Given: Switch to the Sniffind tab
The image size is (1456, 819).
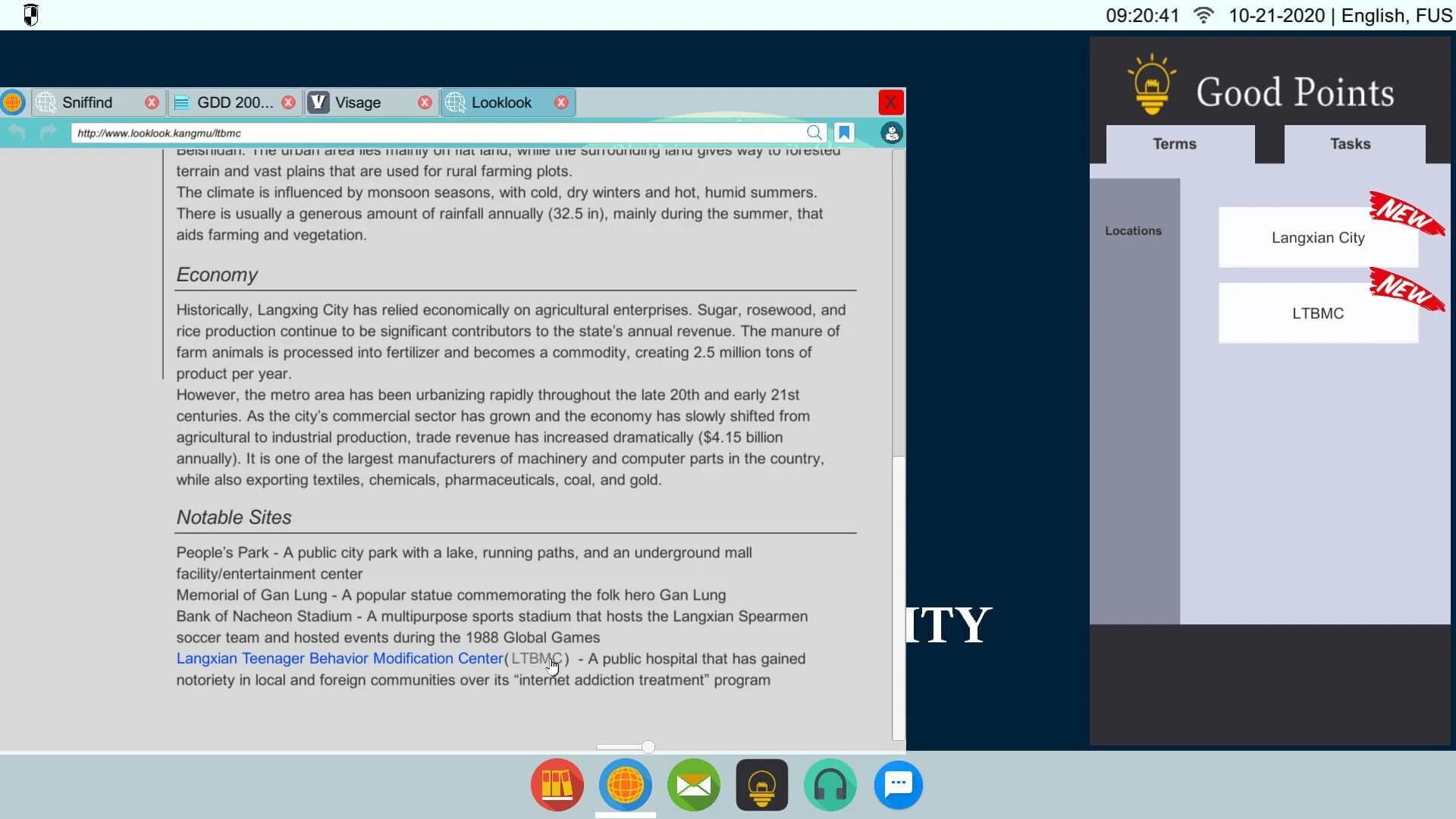Looking at the screenshot, I should click(x=87, y=102).
